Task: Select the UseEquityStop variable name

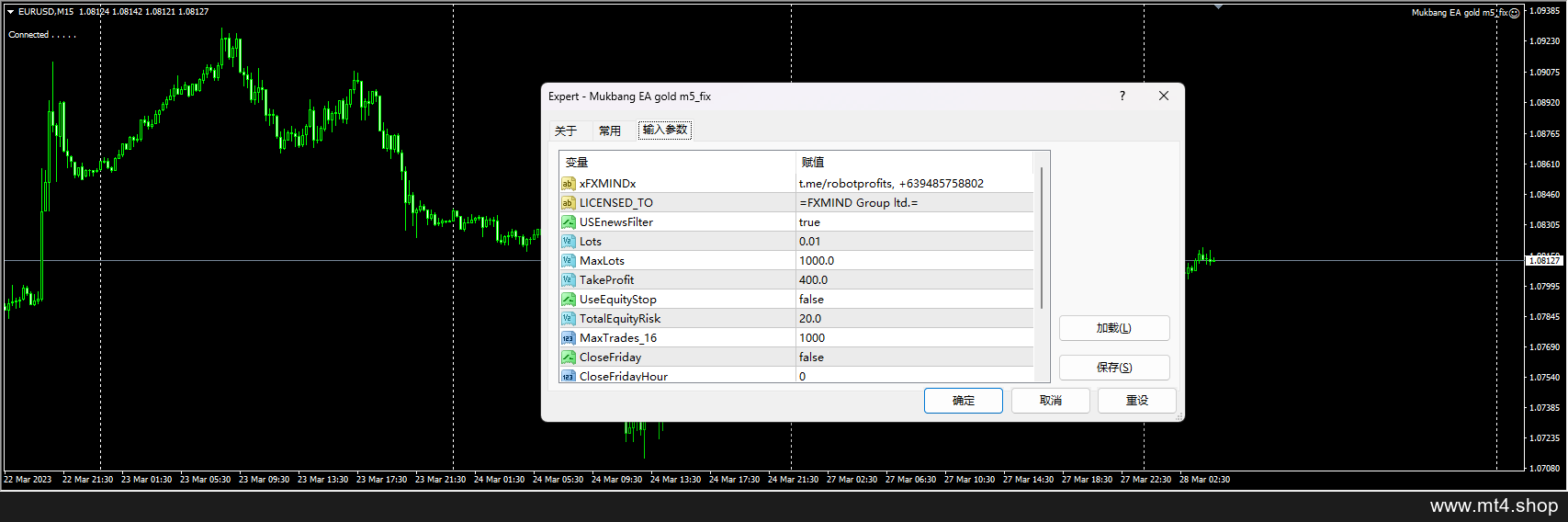Action: coord(618,300)
